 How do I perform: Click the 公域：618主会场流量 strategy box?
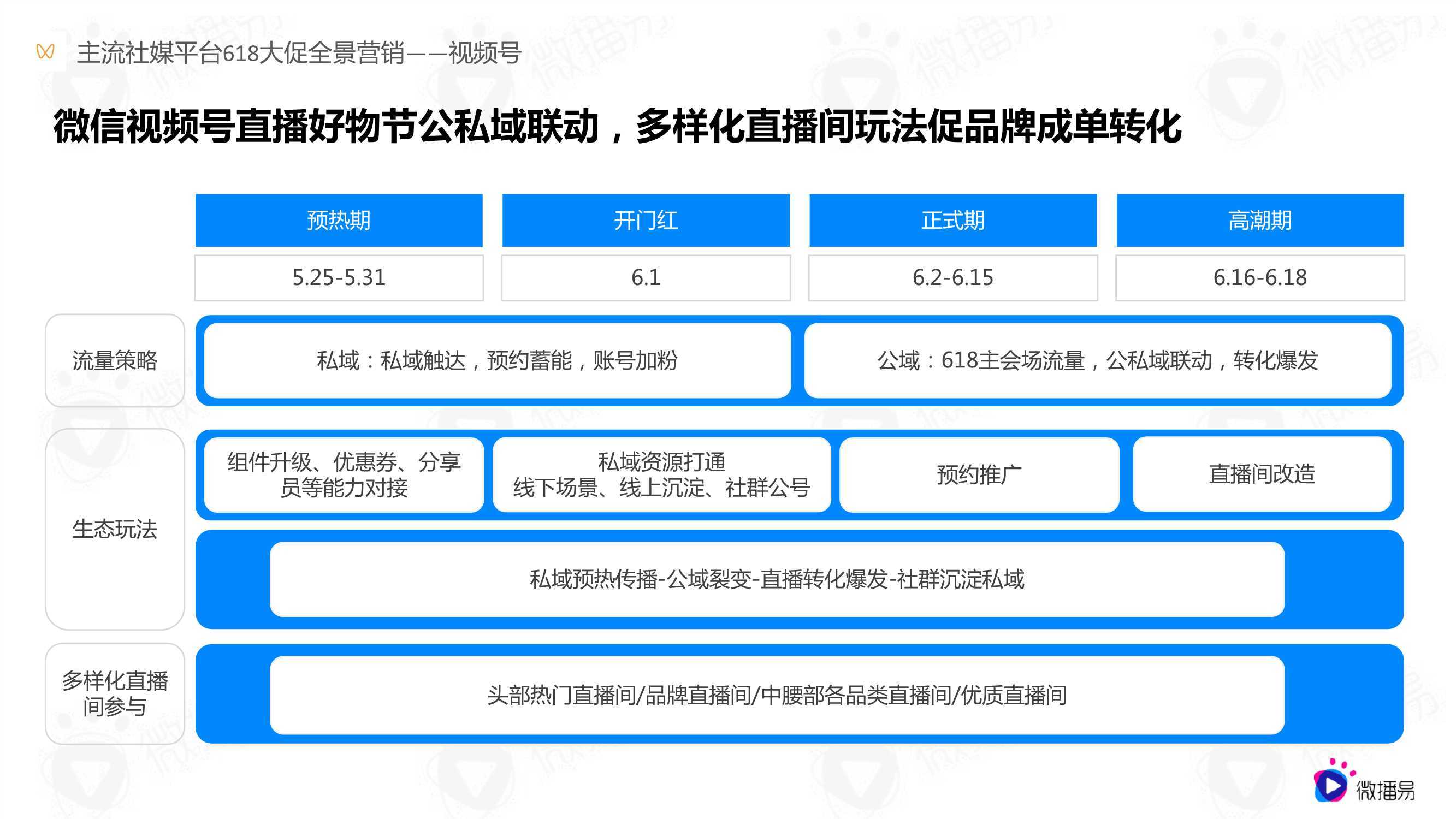[x=1098, y=360]
